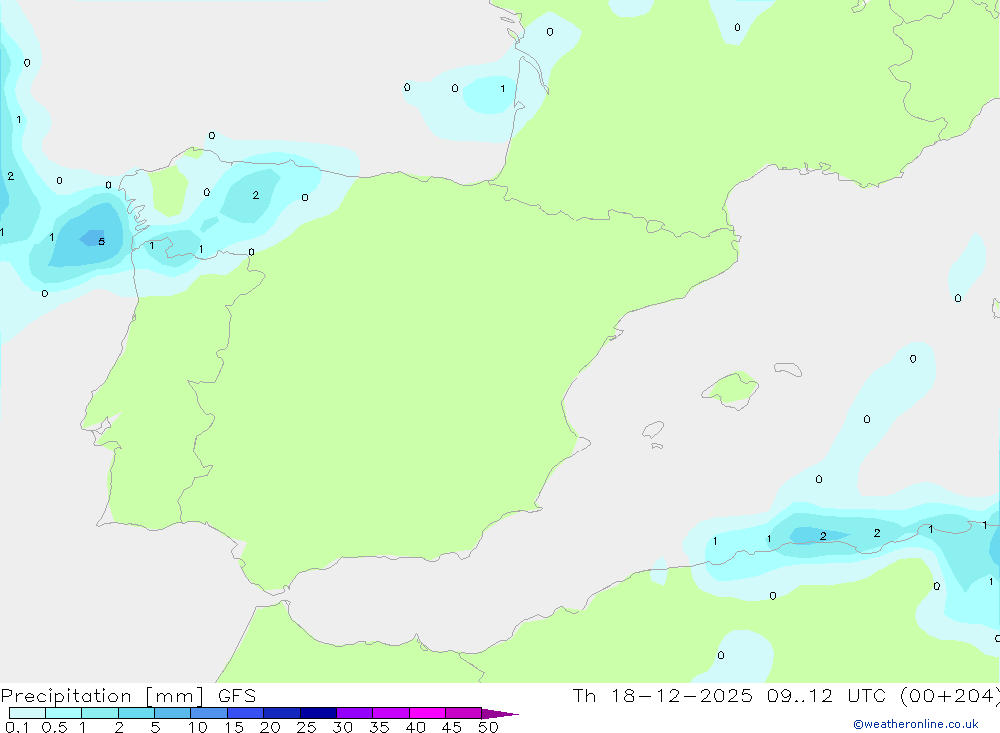Click the 'Precipitation [mm]' title text
1000x733 pixels.
102,696
